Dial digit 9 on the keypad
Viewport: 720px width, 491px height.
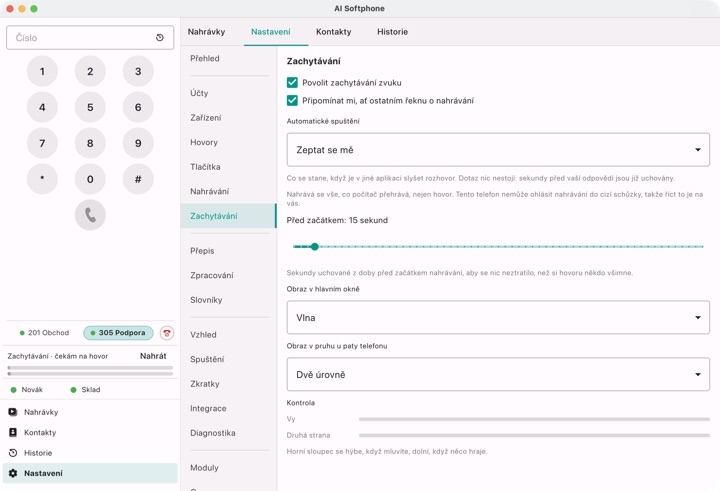(138, 143)
